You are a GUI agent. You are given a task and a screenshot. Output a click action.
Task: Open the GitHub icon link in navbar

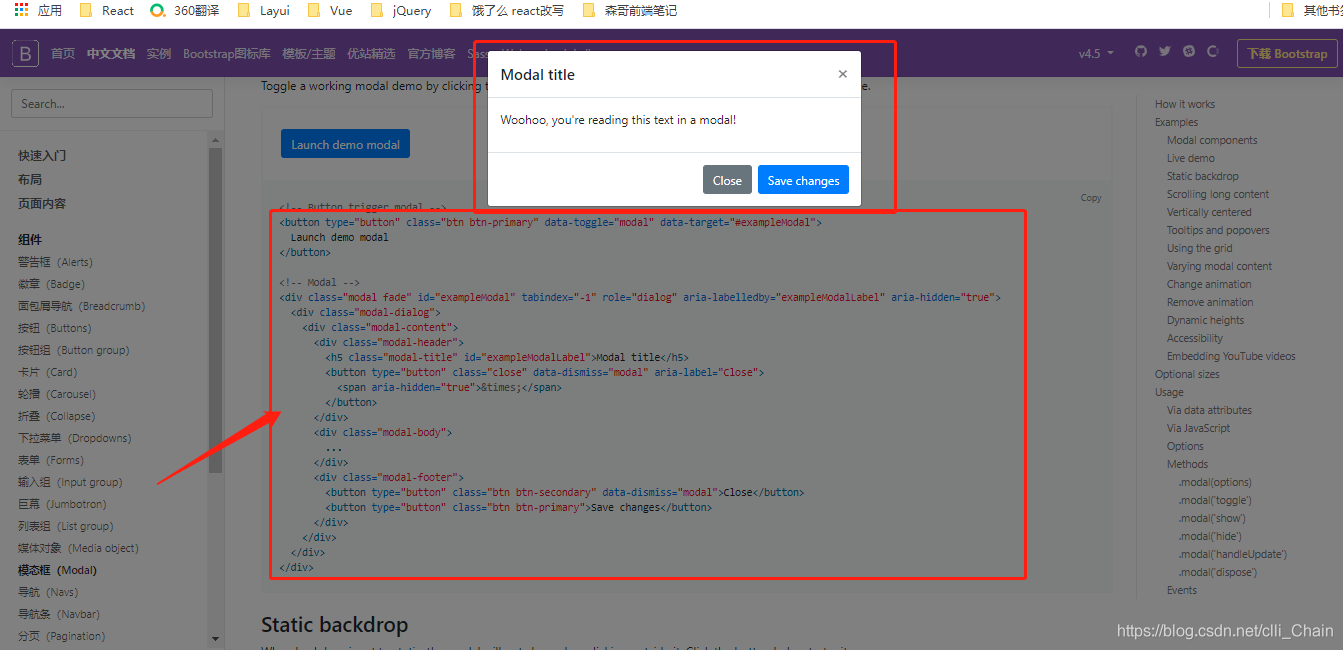[1141, 52]
